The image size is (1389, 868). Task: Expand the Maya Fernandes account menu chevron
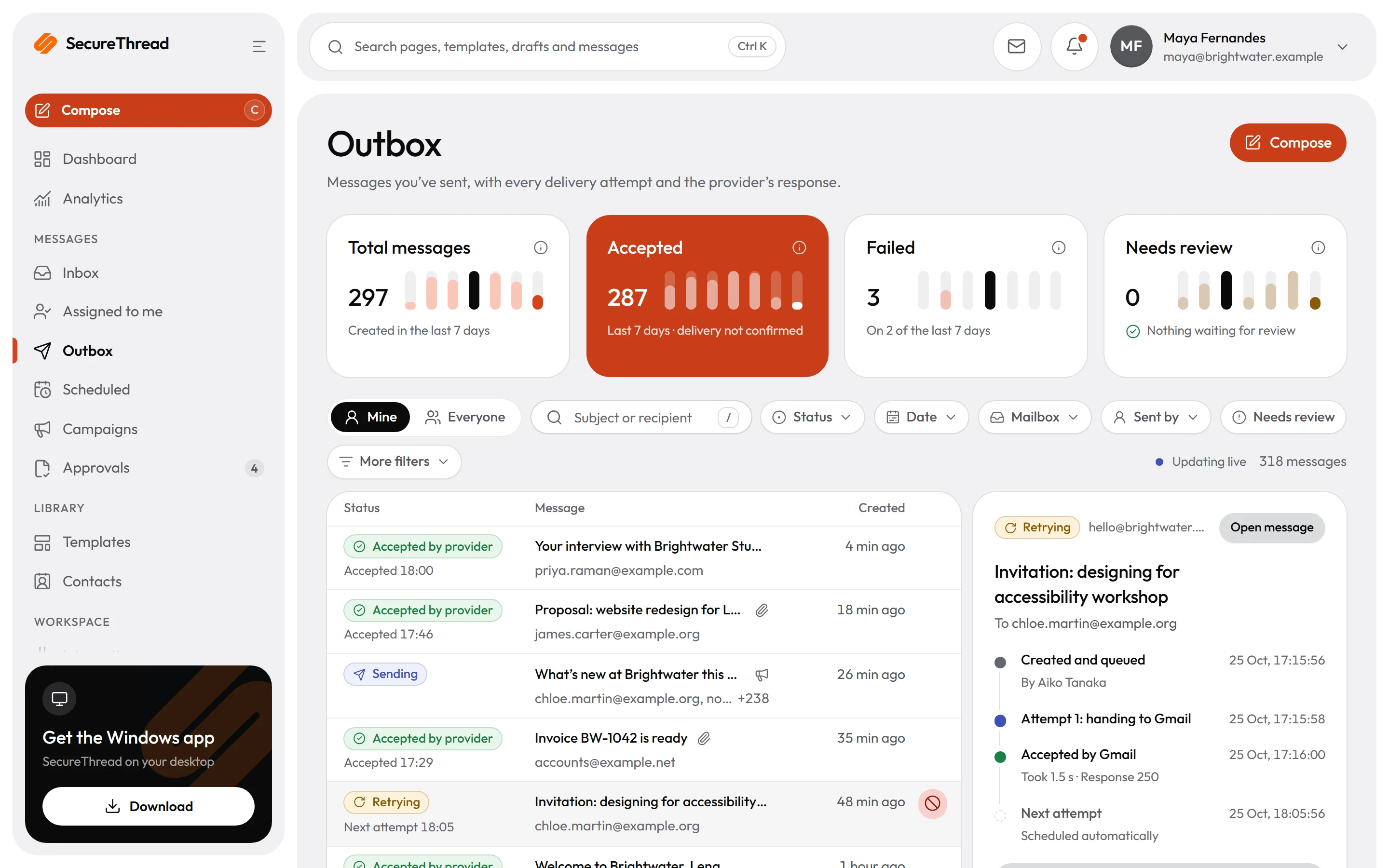1342,47
